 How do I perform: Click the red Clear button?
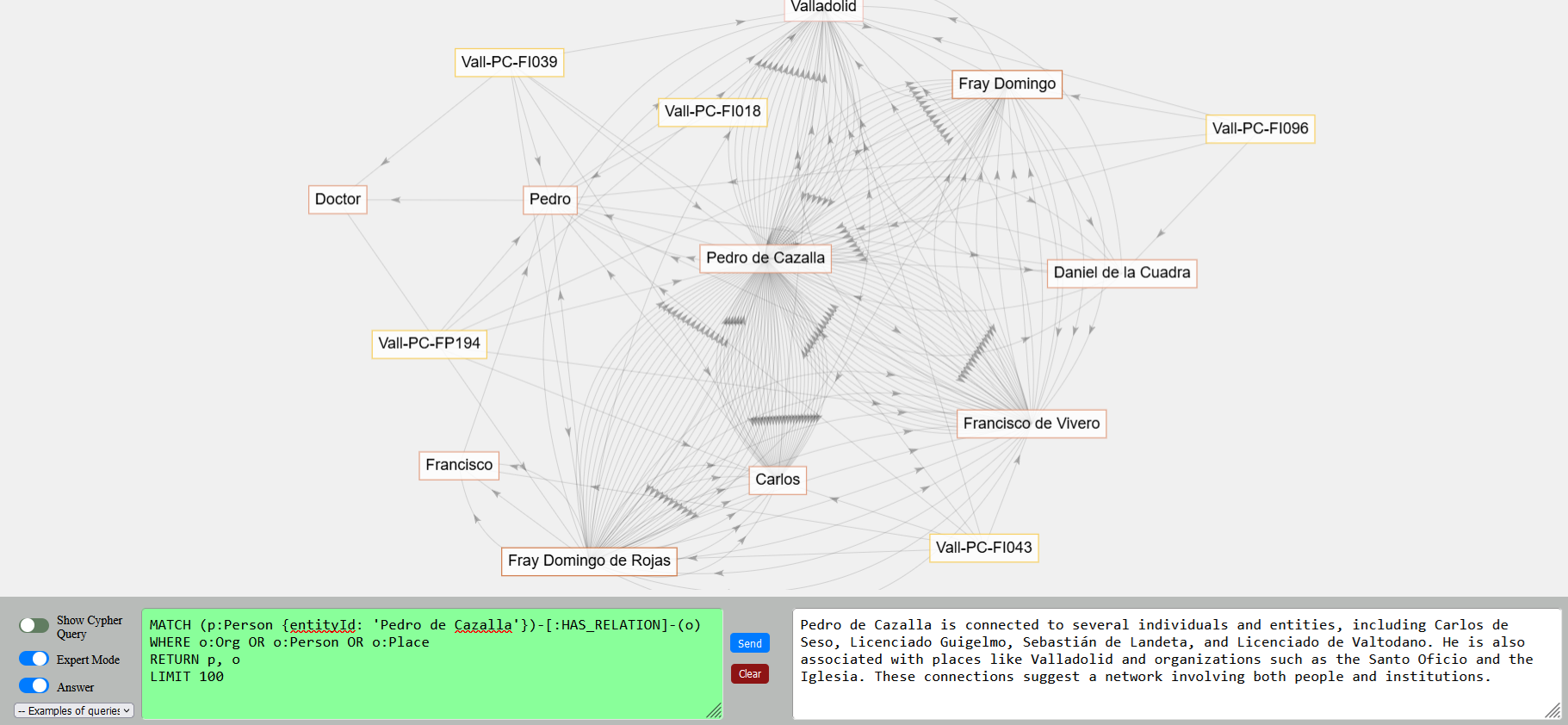point(750,674)
